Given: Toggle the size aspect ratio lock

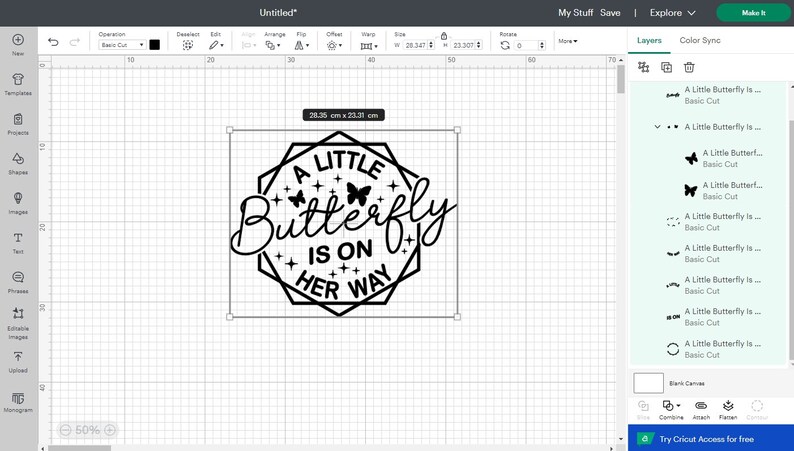Looking at the screenshot, I should (444, 36).
